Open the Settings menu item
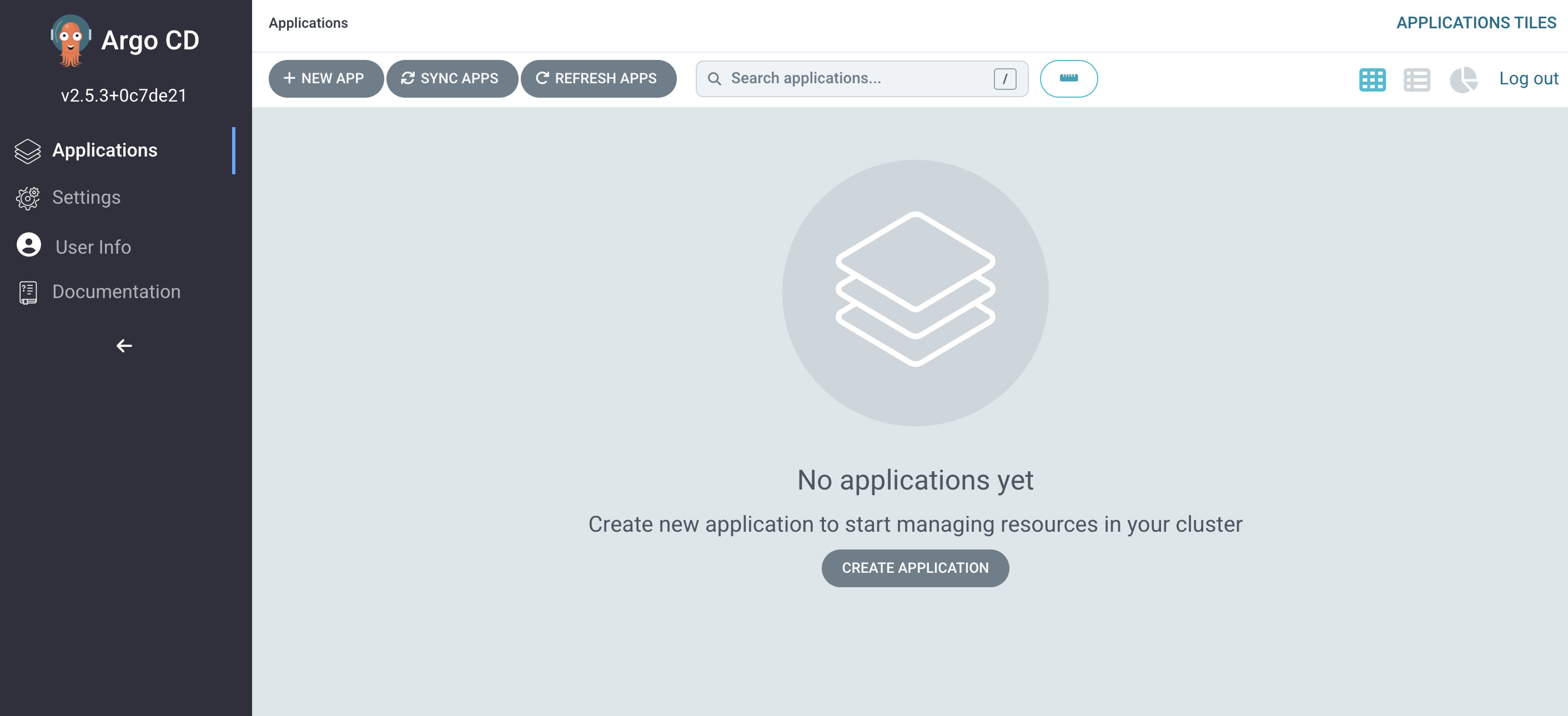Image resolution: width=1568 pixels, height=716 pixels. (86, 197)
